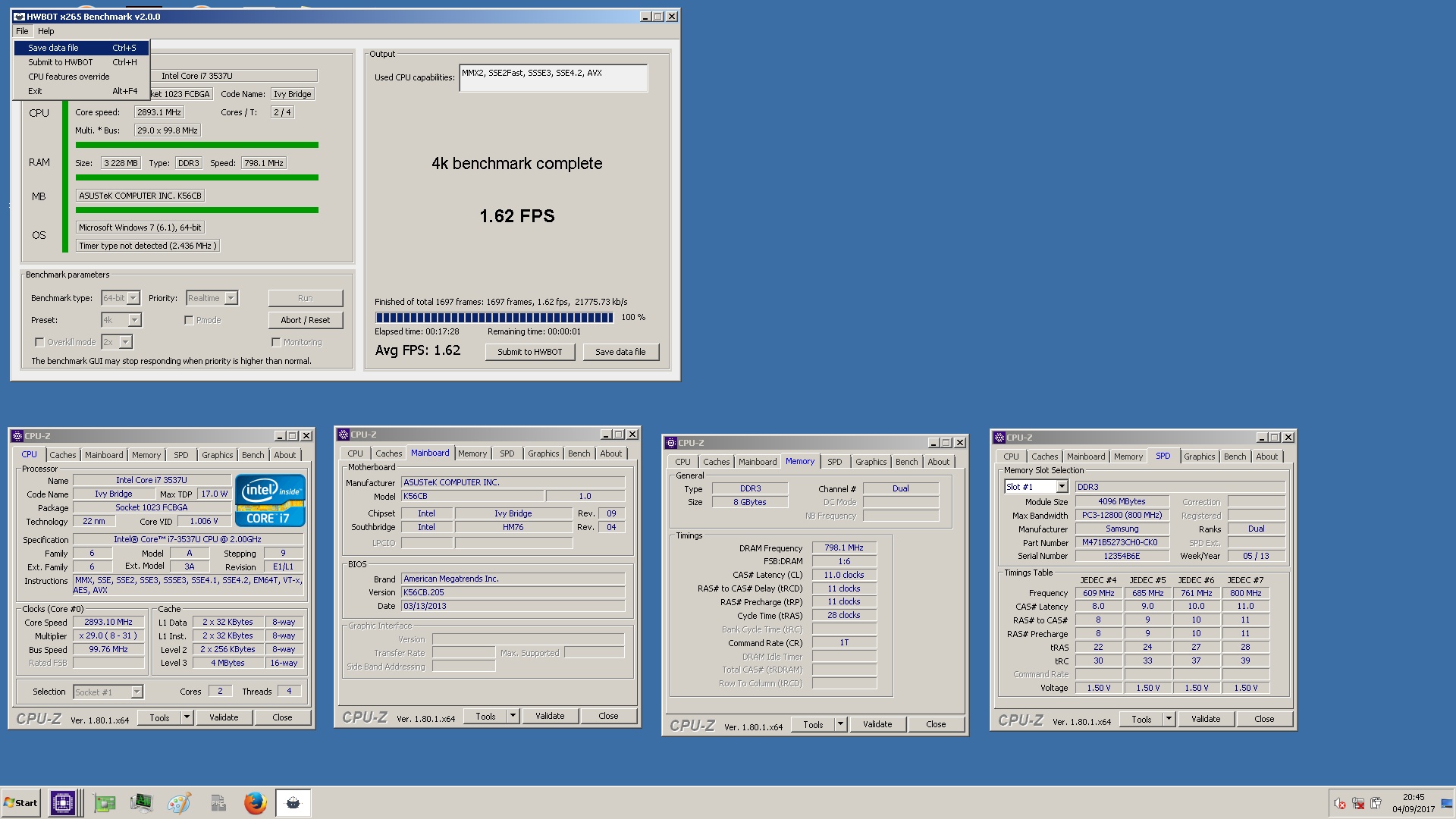
Task: Open Bench tab in CPU-Z Mainboard window
Action: 579,453
